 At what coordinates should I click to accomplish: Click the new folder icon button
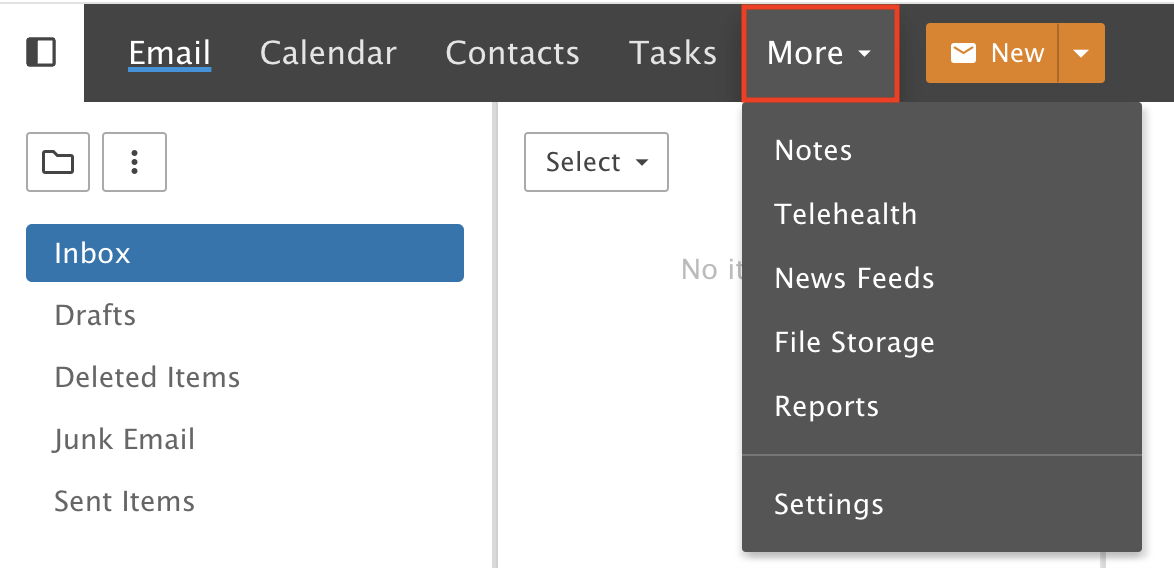[58, 162]
